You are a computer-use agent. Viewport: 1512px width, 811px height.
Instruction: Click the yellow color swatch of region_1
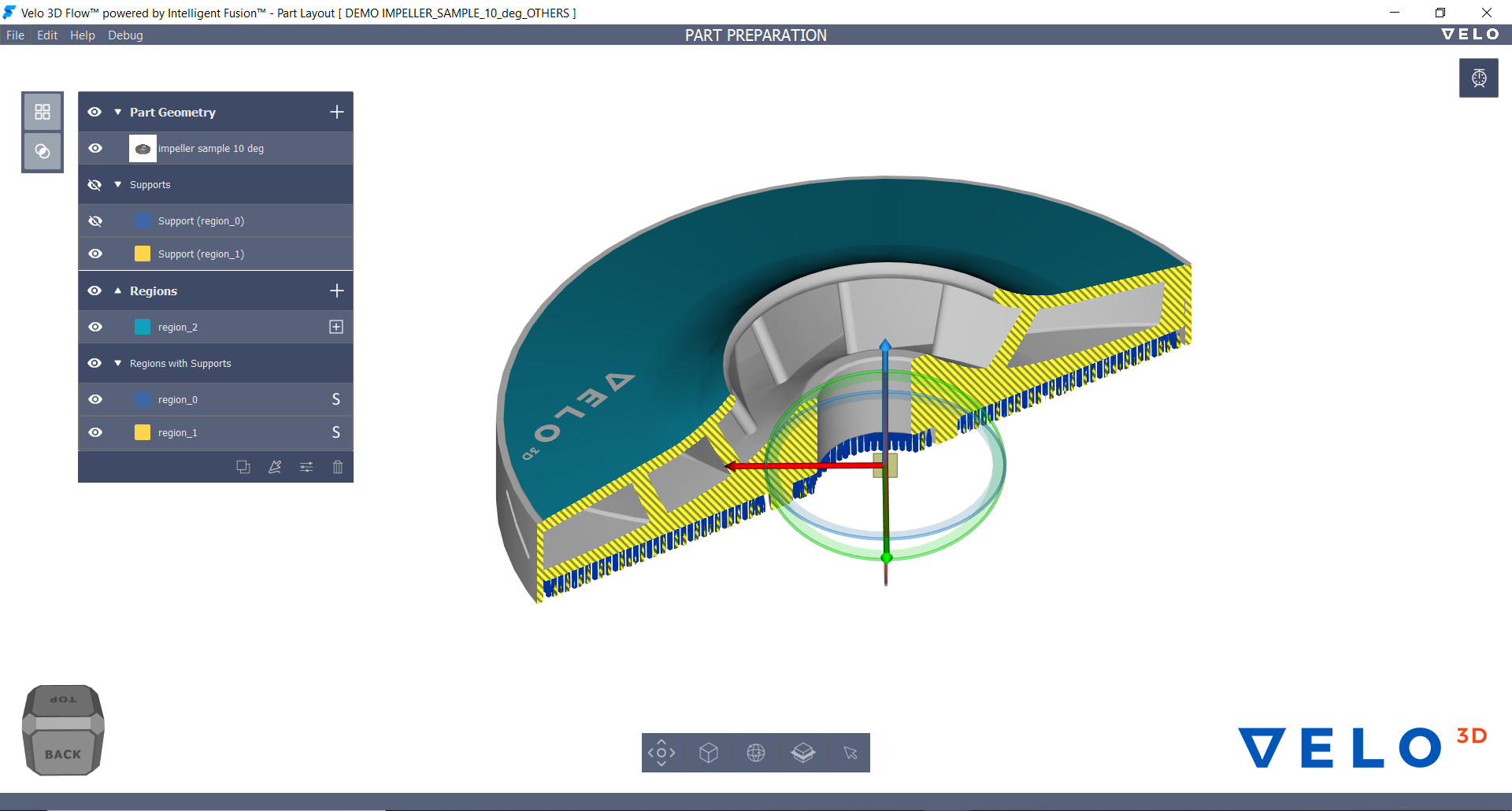(x=143, y=432)
